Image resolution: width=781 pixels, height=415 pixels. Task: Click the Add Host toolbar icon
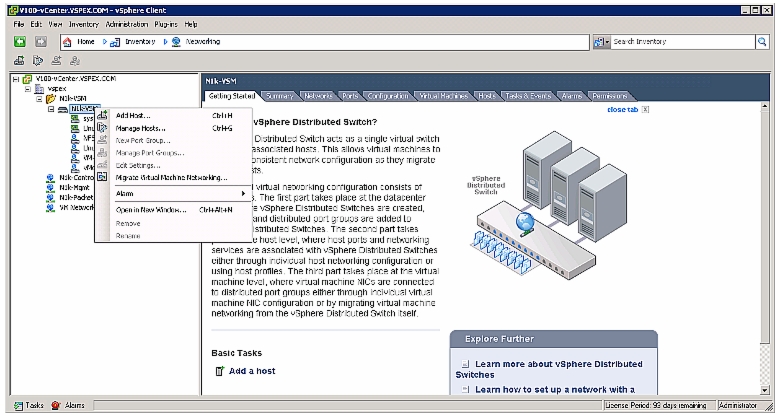click(19, 61)
